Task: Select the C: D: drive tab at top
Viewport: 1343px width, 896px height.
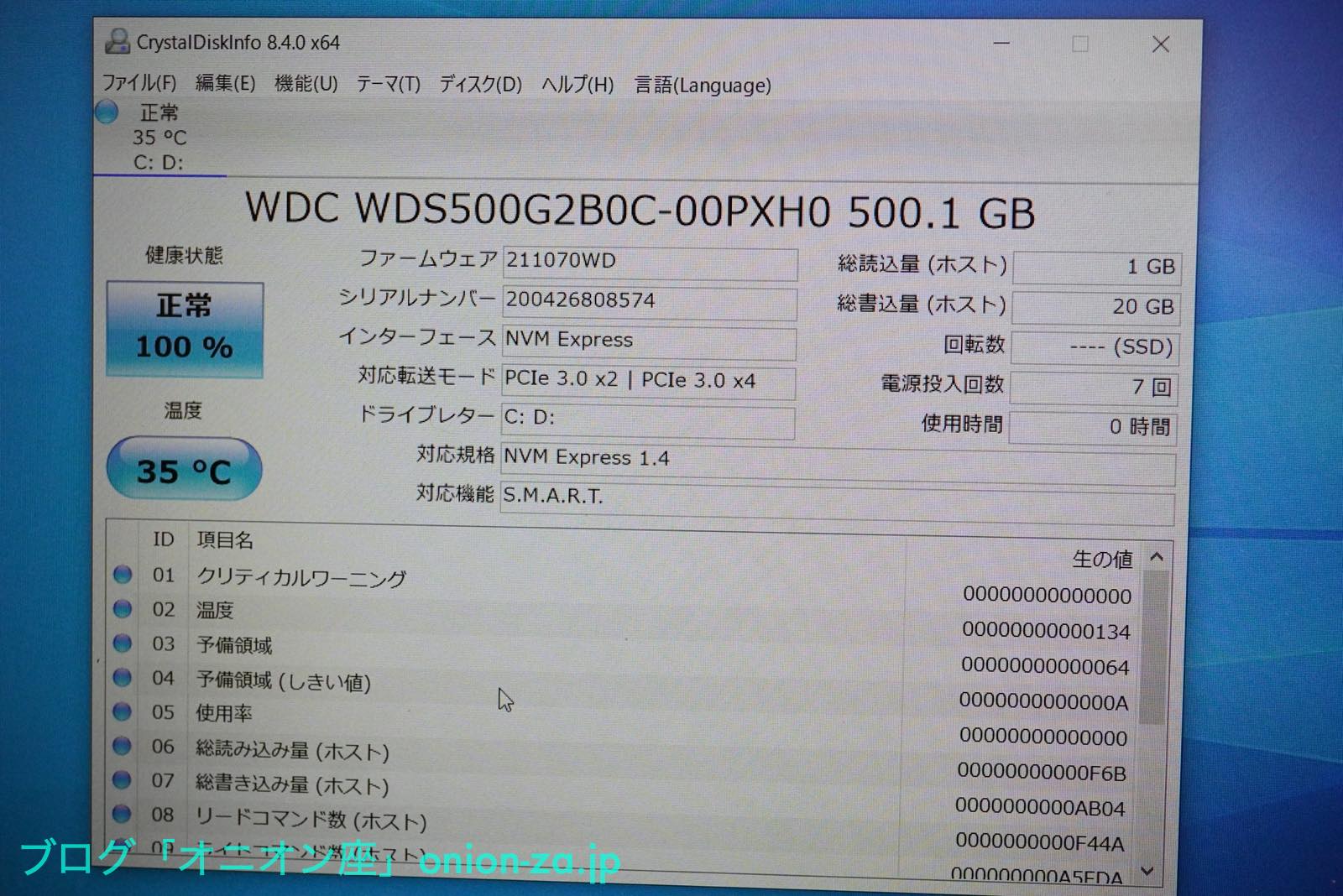Action: tap(159, 137)
